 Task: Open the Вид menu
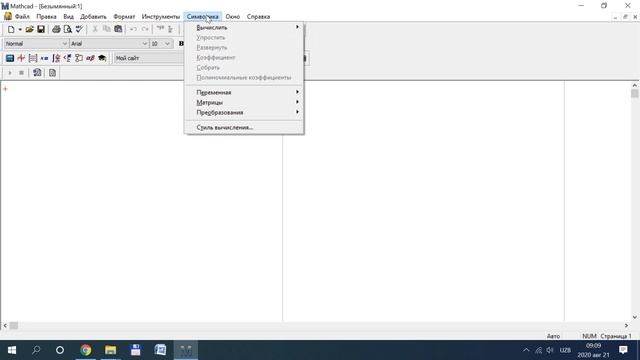tap(68, 17)
